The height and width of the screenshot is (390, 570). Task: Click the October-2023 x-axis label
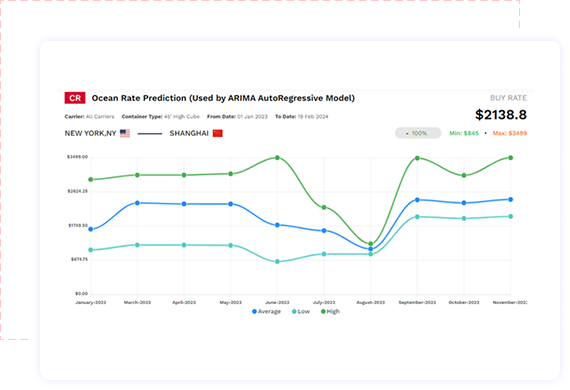click(x=464, y=302)
